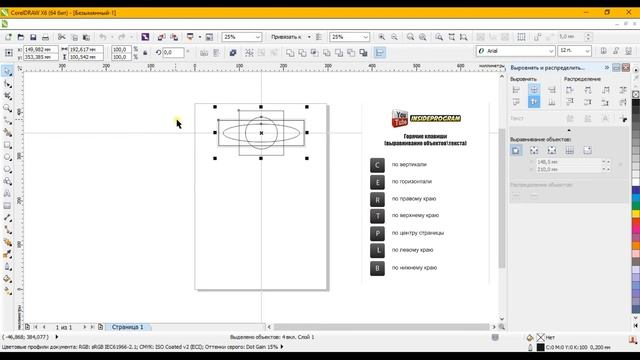The image size is (640, 360).
Task: Click the New document icon
Action: coord(8,37)
